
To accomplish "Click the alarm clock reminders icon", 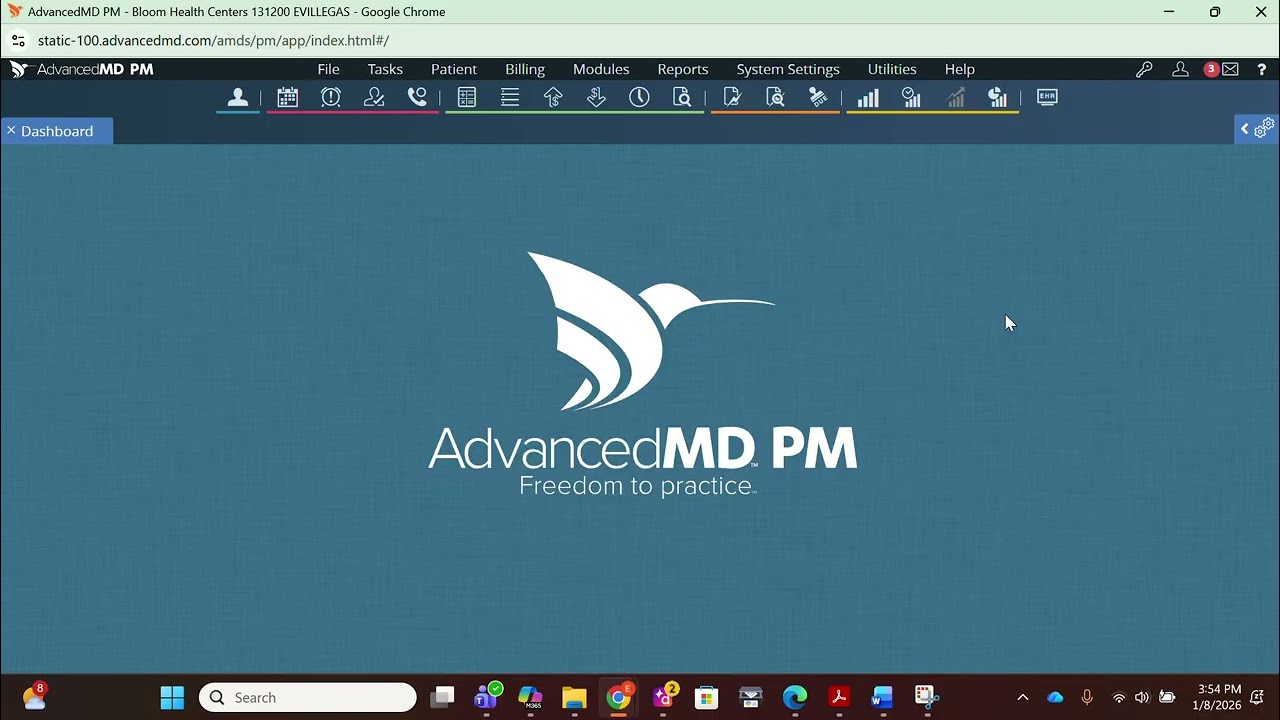I will 331,97.
